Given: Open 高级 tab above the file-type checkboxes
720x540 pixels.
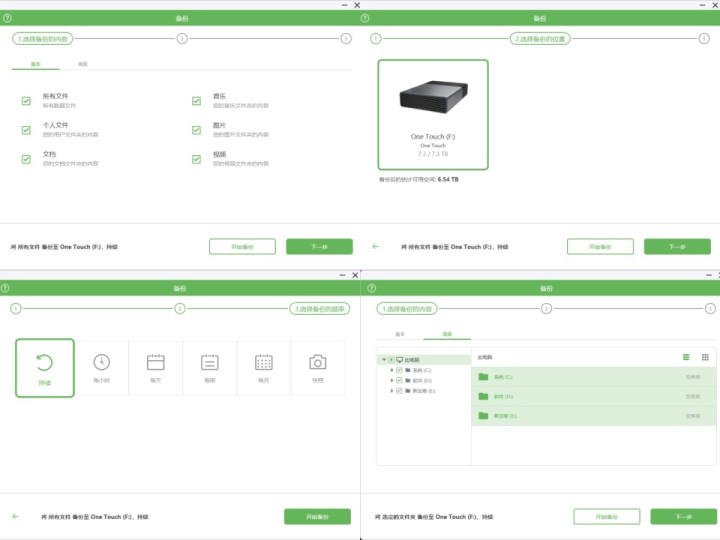Looking at the screenshot, I should (x=82, y=64).
